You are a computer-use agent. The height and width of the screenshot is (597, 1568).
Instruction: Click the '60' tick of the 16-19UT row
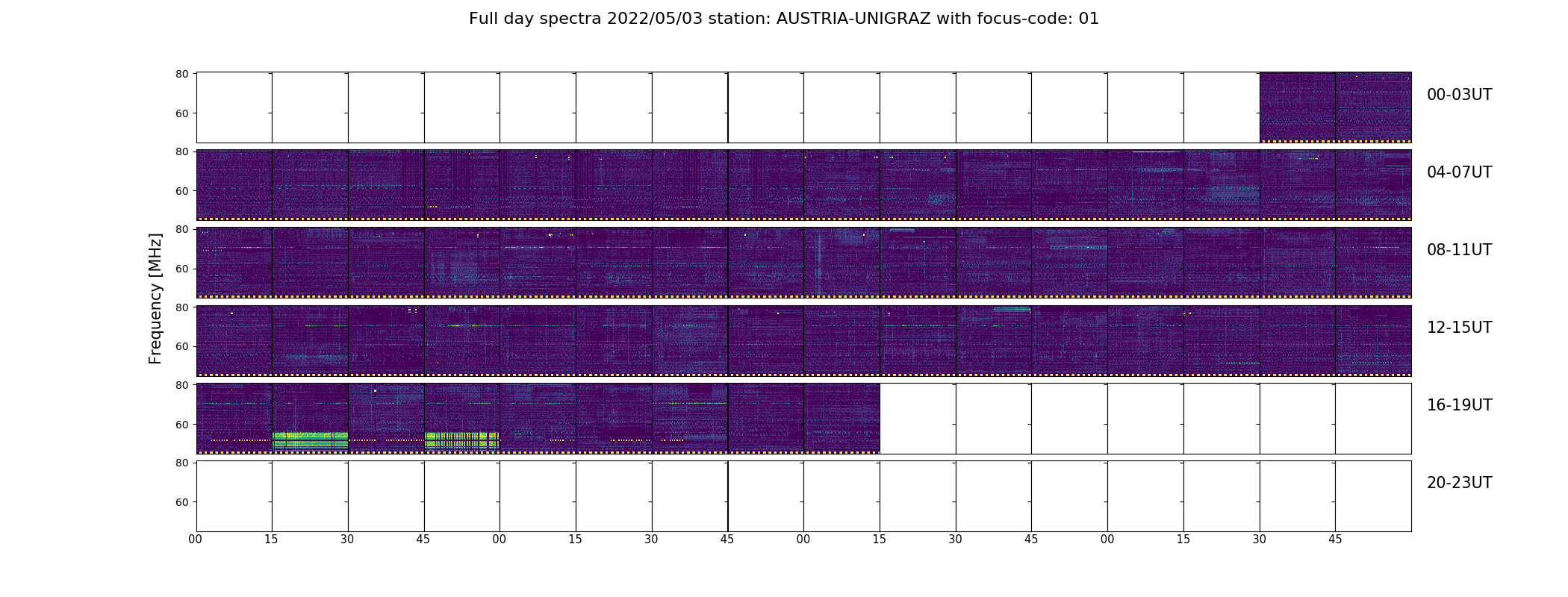(181, 425)
